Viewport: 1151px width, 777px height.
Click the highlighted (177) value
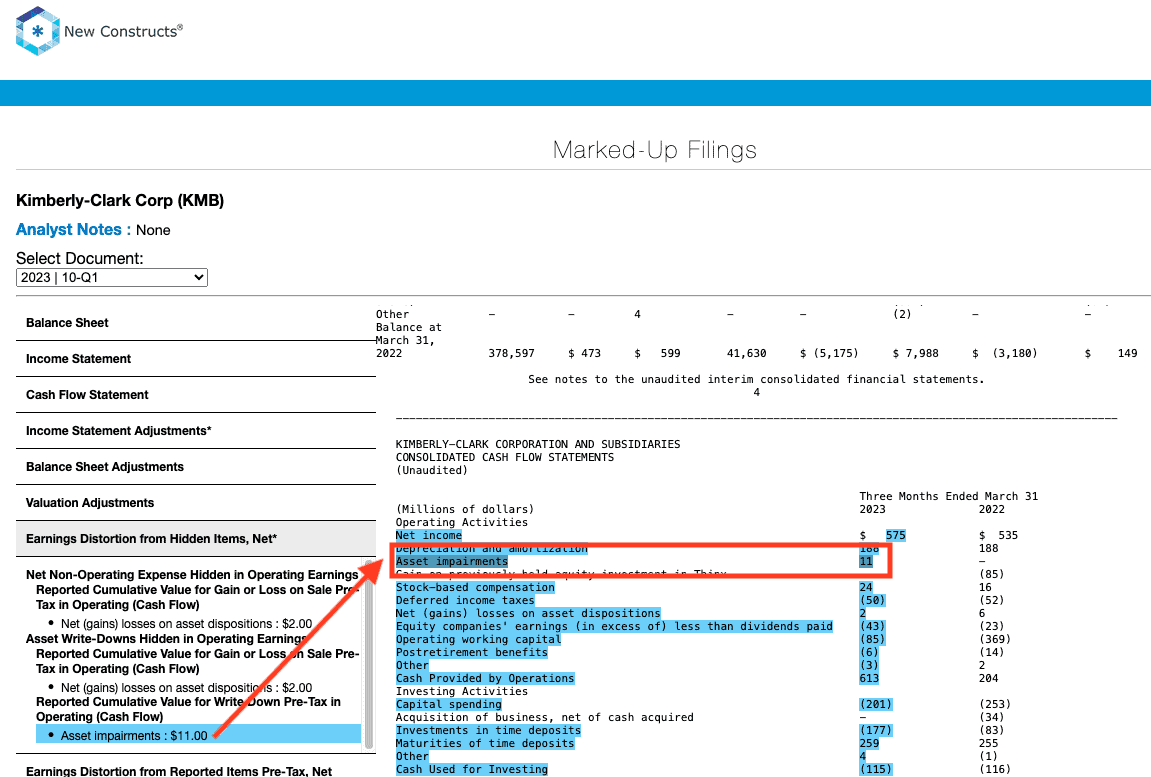click(876, 731)
